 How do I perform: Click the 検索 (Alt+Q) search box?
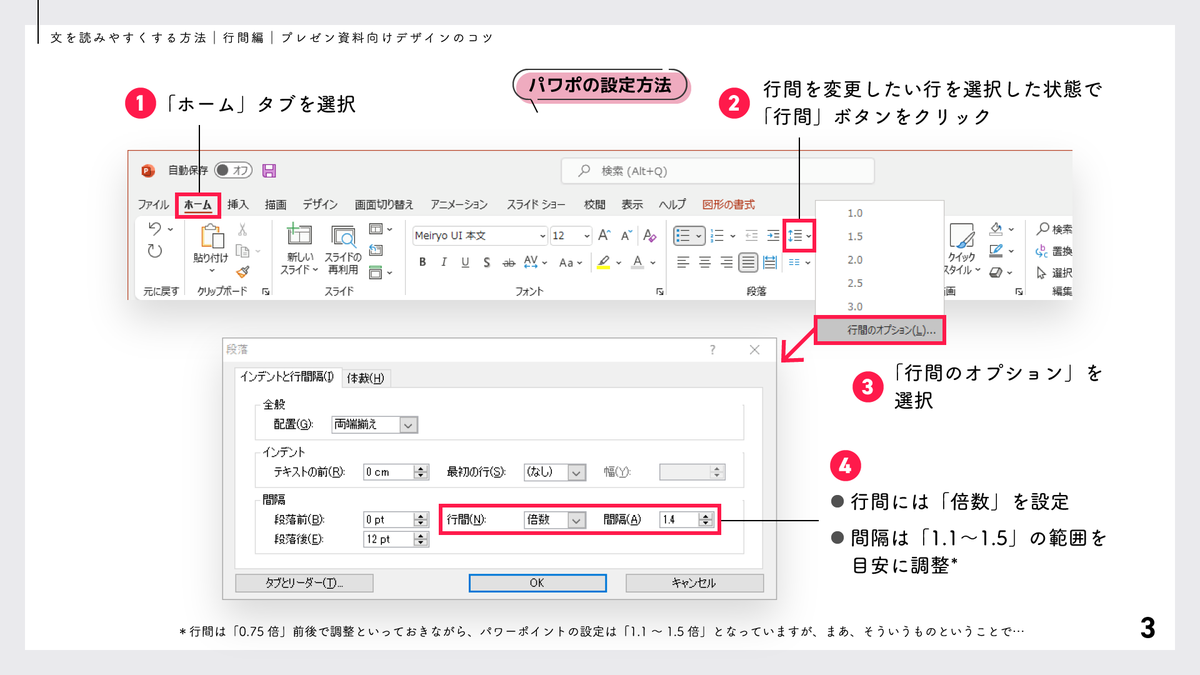717,171
